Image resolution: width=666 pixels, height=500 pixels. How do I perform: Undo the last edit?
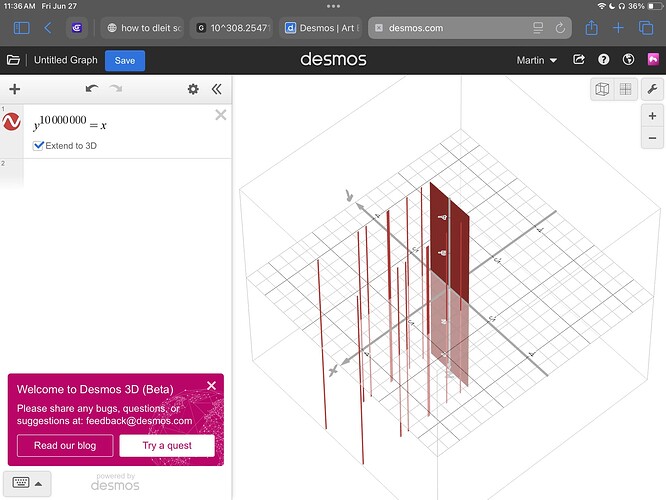[92, 89]
